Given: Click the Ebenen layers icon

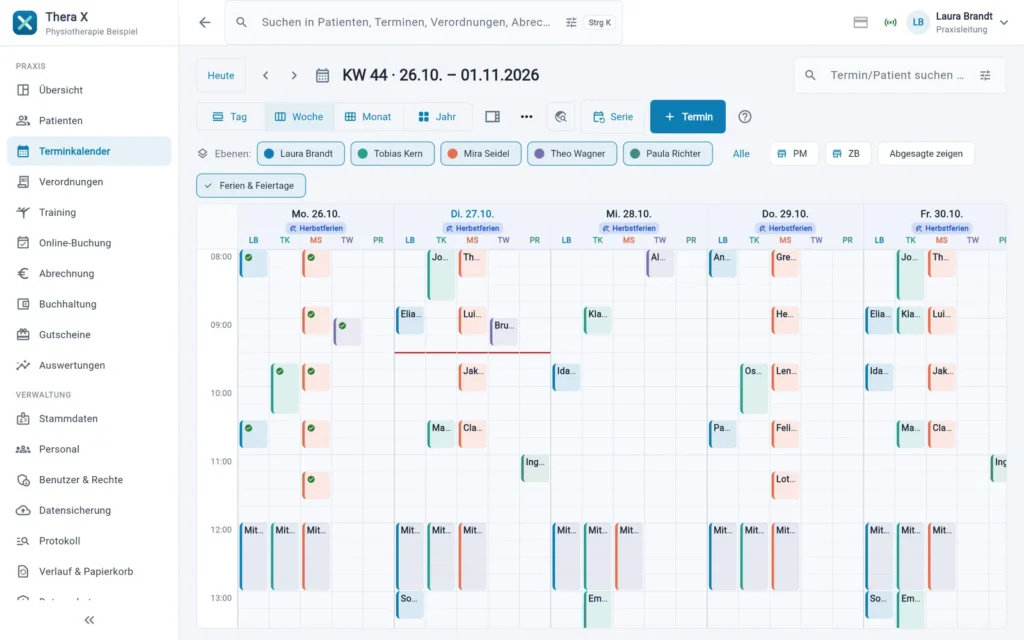Looking at the screenshot, I should point(202,153).
